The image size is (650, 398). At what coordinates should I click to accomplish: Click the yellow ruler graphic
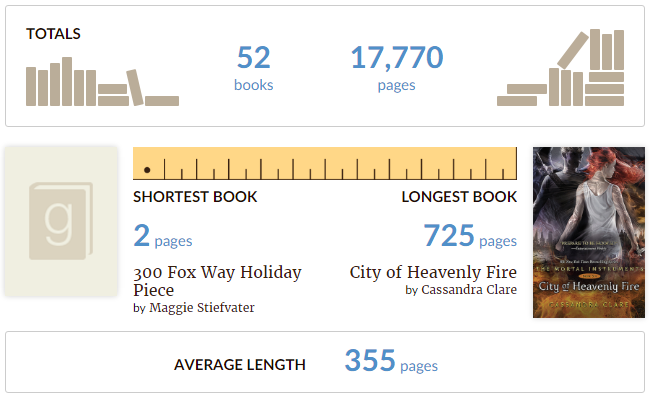(325, 163)
